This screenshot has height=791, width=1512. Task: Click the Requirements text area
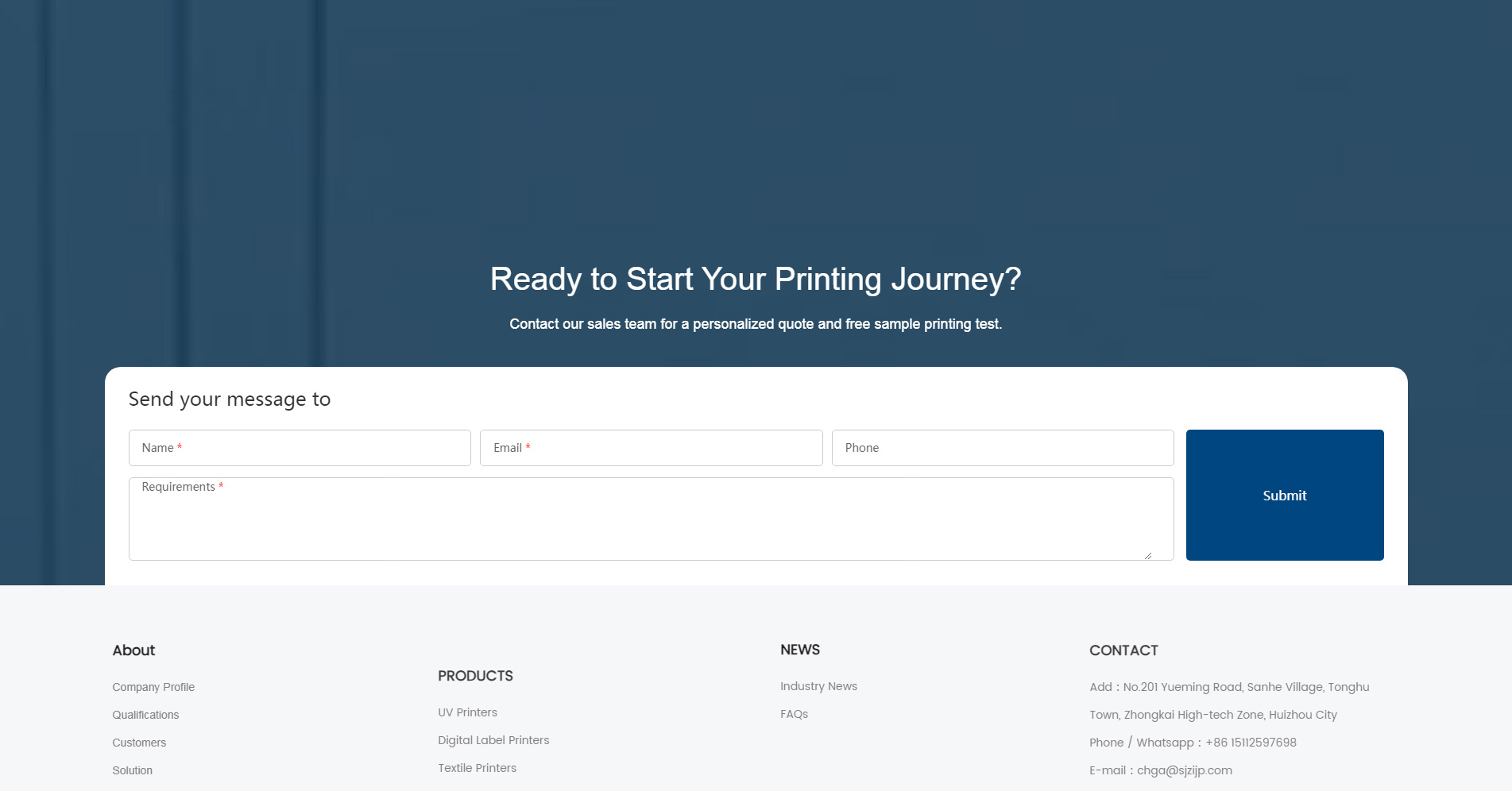[x=651, y=519]
